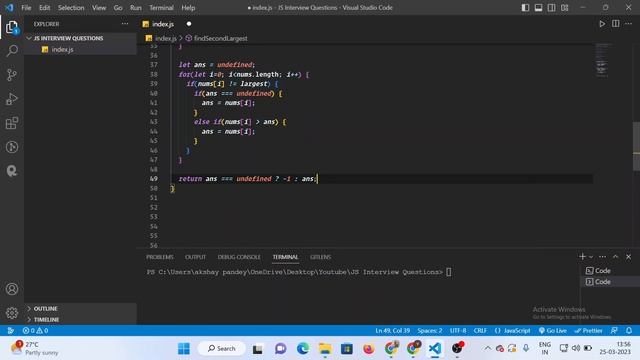Open errors and warnings status indicator
The image size is (640, 360).
(x=36, y=331)
